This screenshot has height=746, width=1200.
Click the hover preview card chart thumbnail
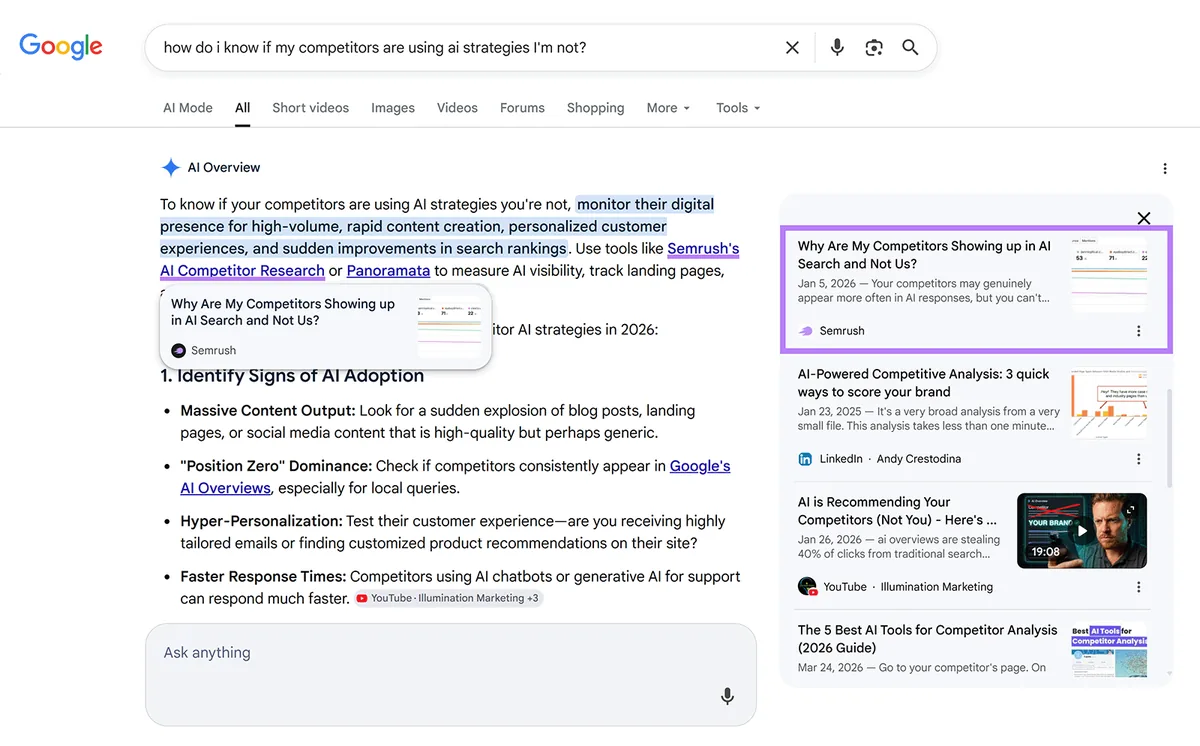[449, 326]
